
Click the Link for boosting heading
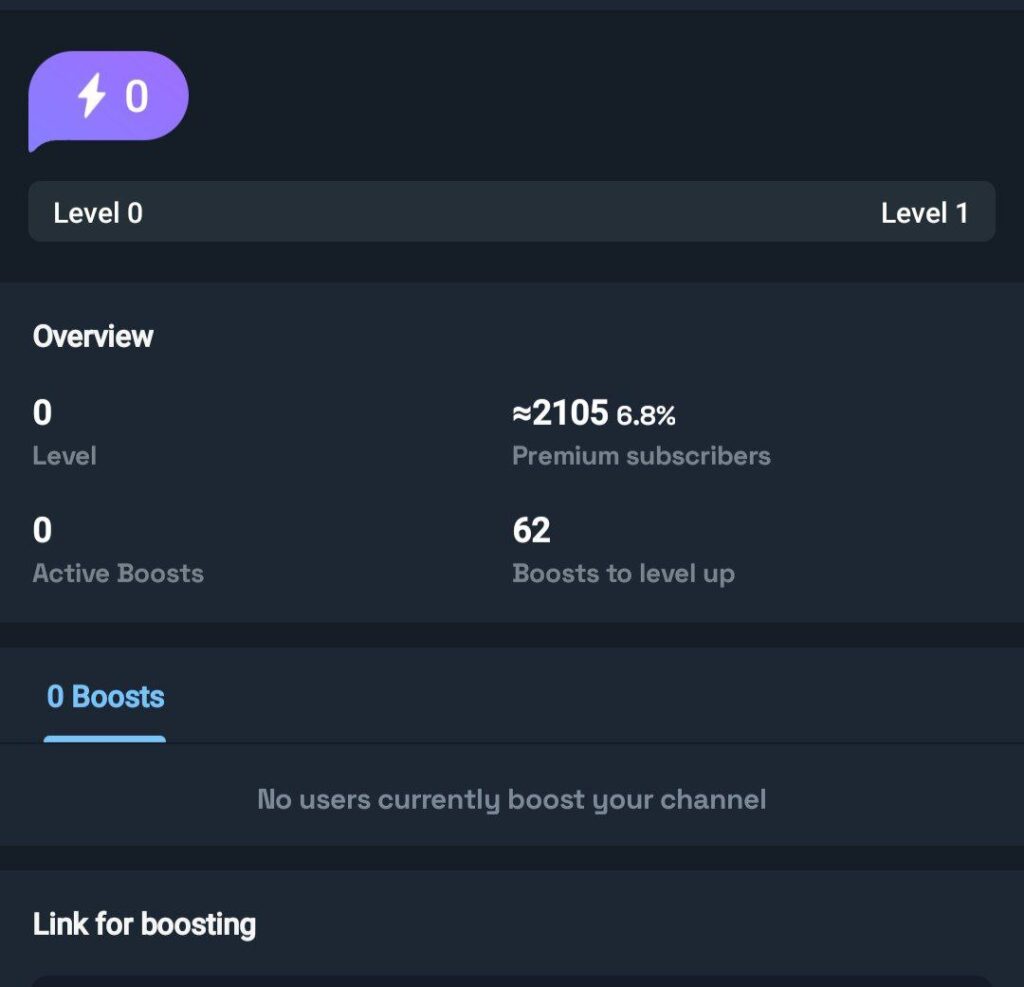pyautogui.click(x=144, y=924)
